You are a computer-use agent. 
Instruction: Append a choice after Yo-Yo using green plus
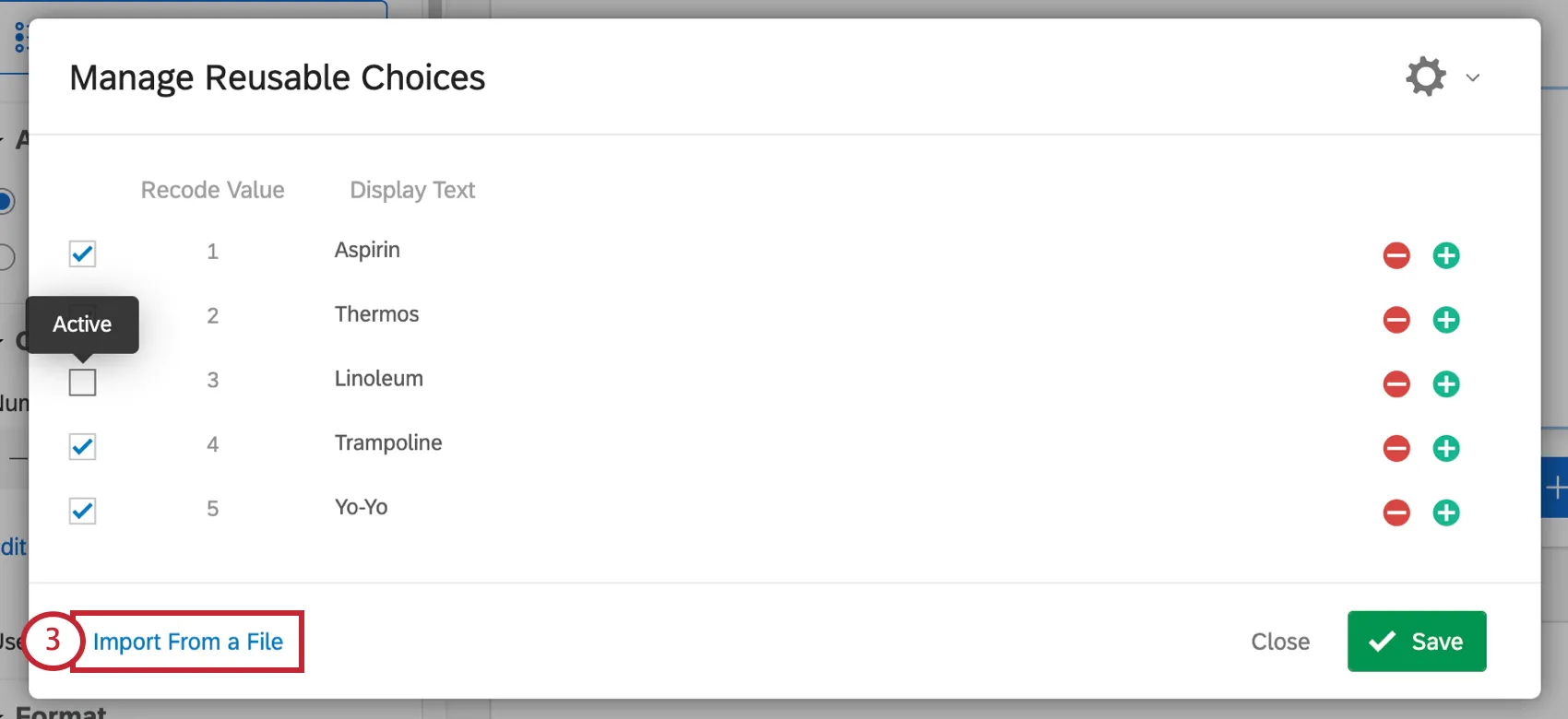coord(1445,513)
